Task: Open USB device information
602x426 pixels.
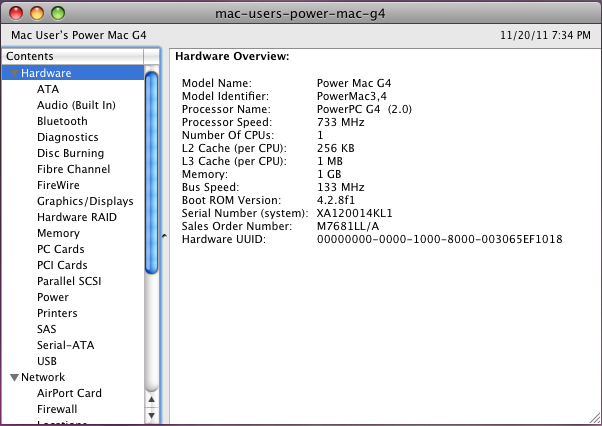Action: pyautogui.click(x=47, y=361)
